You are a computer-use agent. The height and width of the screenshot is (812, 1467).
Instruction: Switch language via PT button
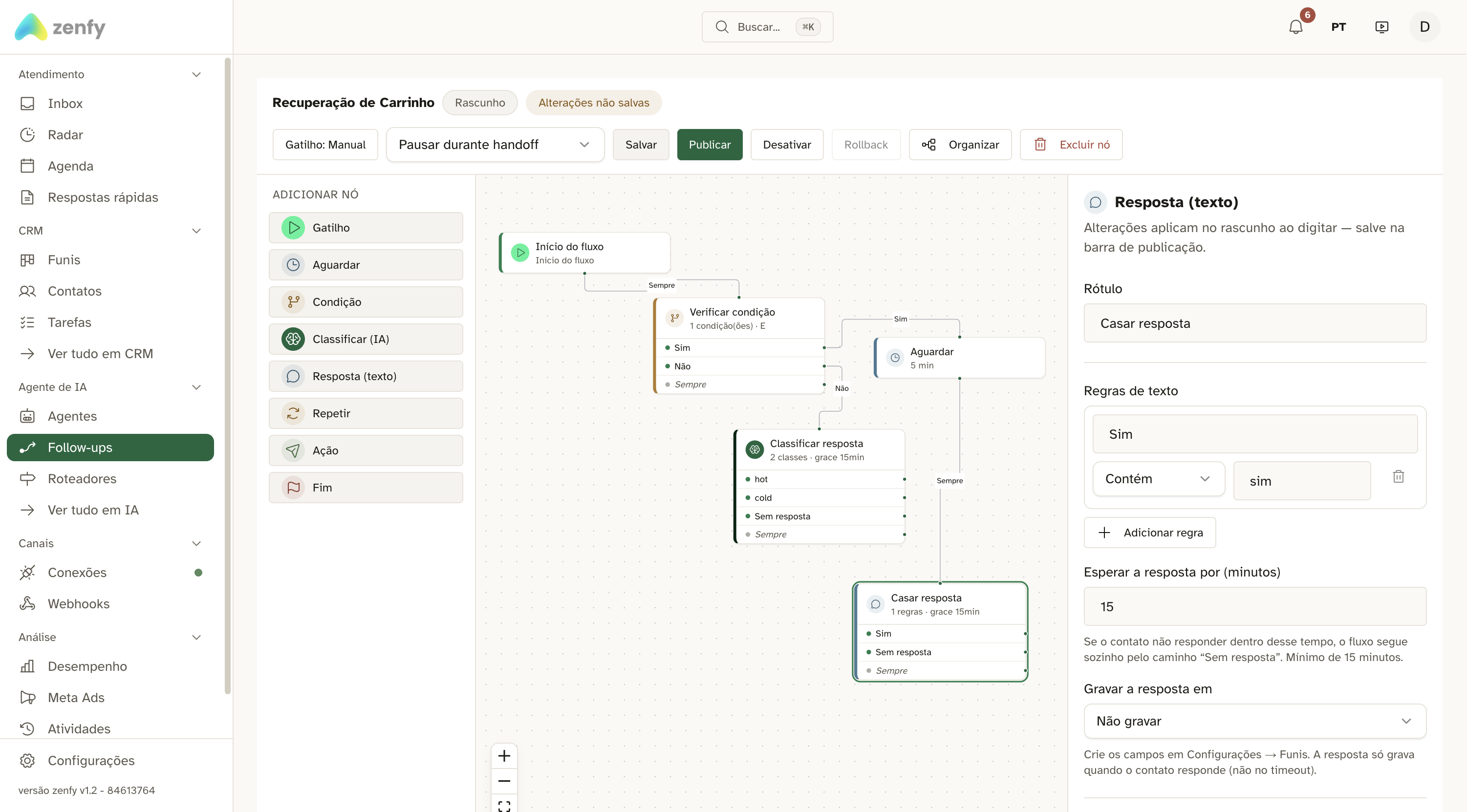pos(1338,27)
